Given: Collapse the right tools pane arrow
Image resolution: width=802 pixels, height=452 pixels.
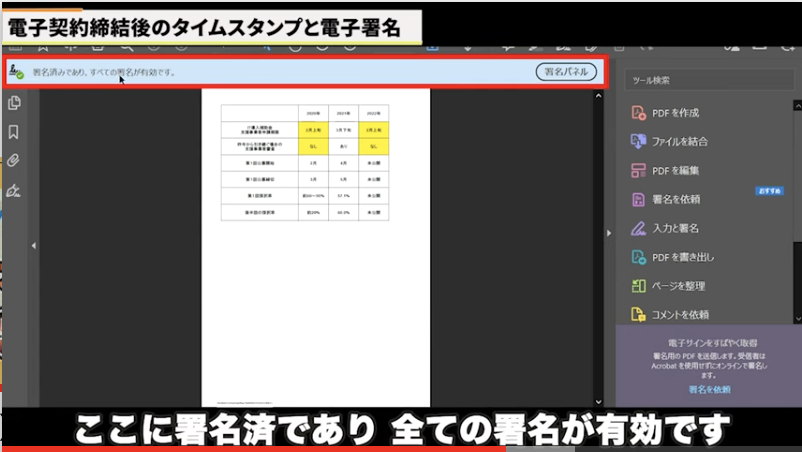Looking at the screenshot, I should pyautogui.click(x=609, y=233).
